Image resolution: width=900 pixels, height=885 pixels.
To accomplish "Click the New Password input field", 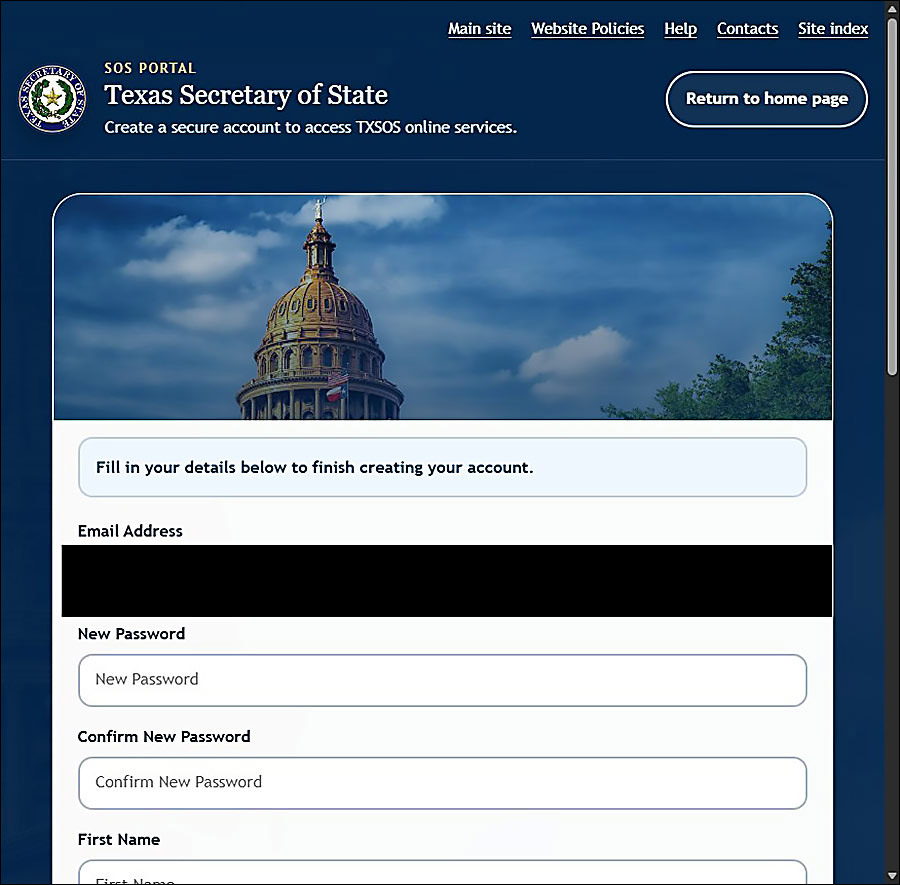I will pyautogui.click(x=442, y=680).
